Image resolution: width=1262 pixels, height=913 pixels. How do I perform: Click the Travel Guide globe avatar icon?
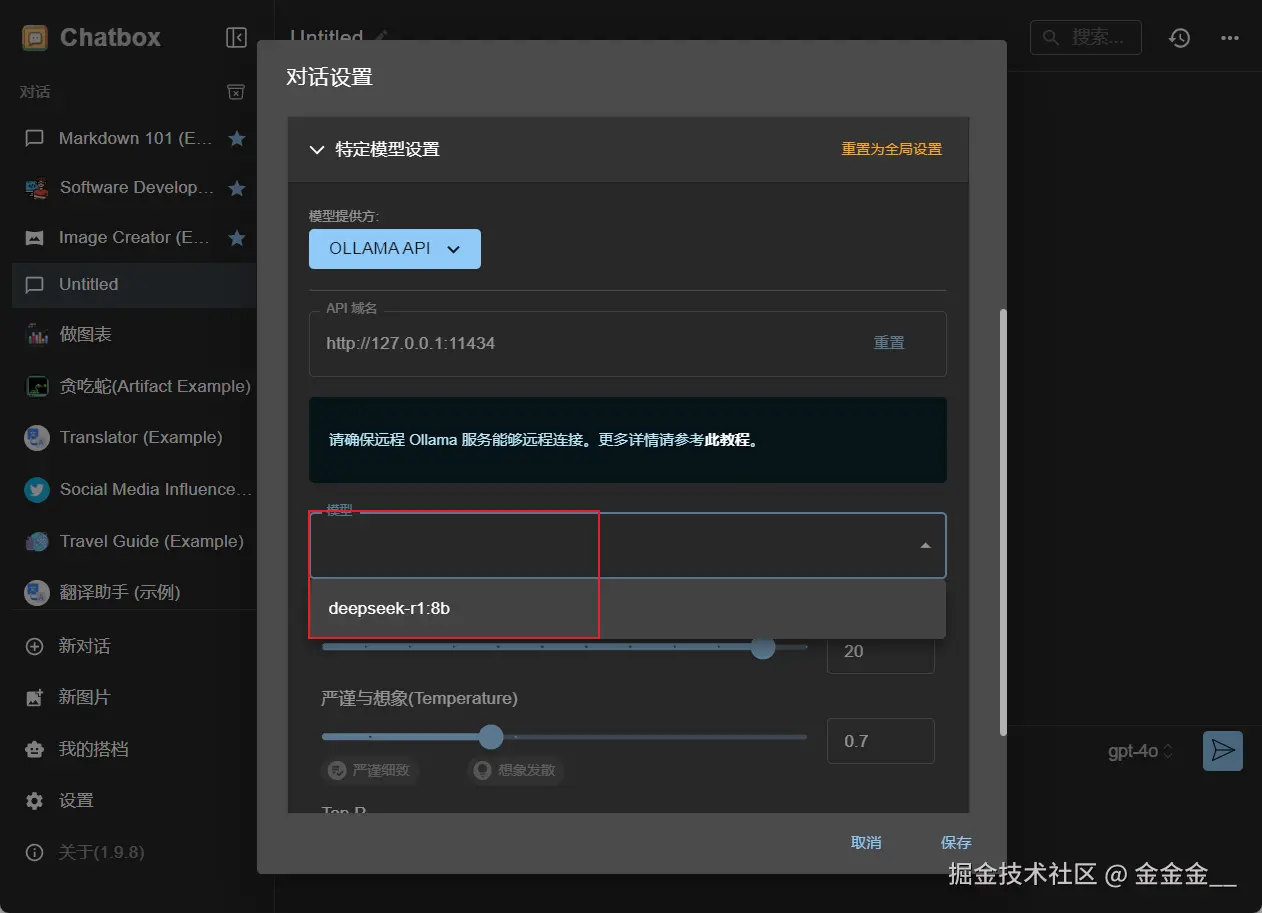point(37,541)
